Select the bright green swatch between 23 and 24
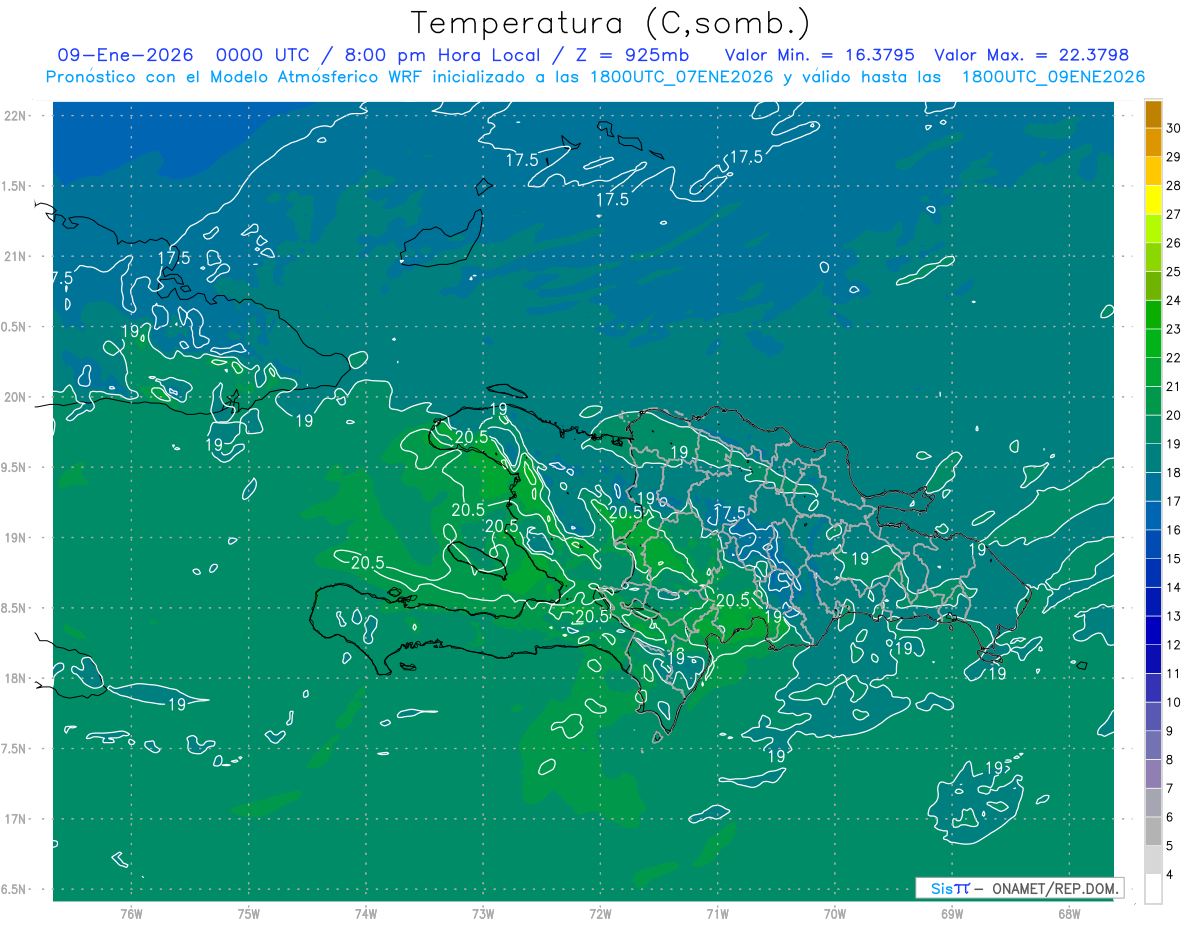The height and width of the screenshot is (927, 1200). [1153, 315]
